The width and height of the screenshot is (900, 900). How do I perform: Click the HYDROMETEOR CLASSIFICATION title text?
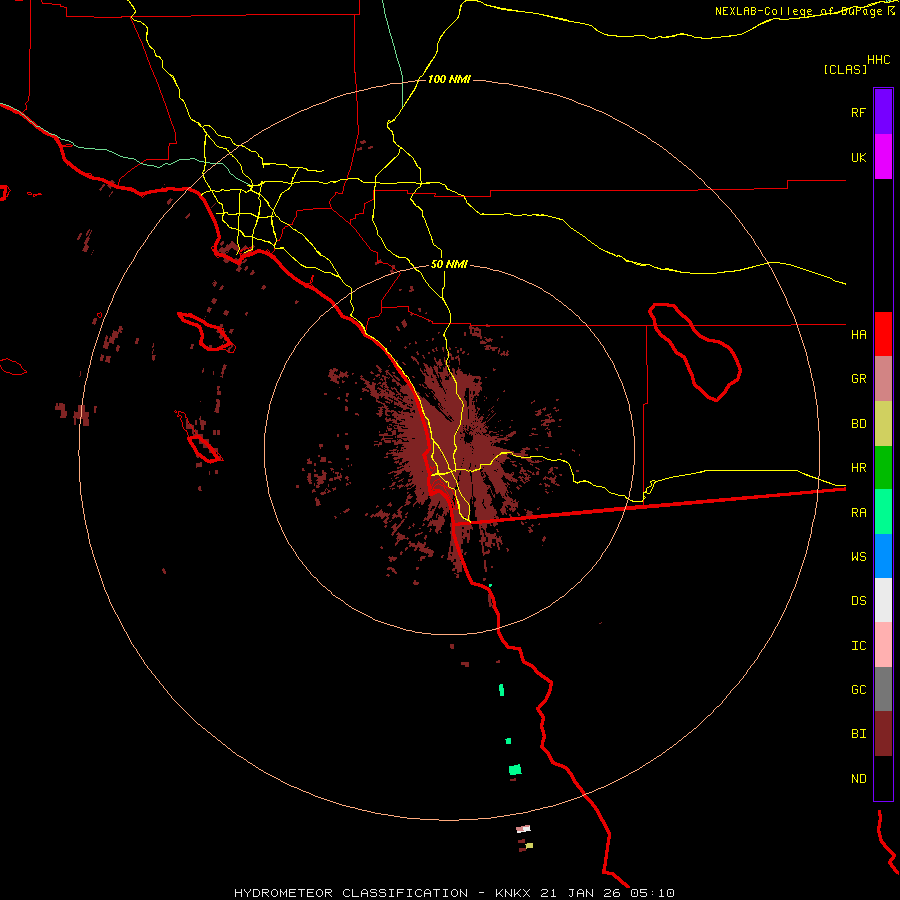click(x=351, y=893)
